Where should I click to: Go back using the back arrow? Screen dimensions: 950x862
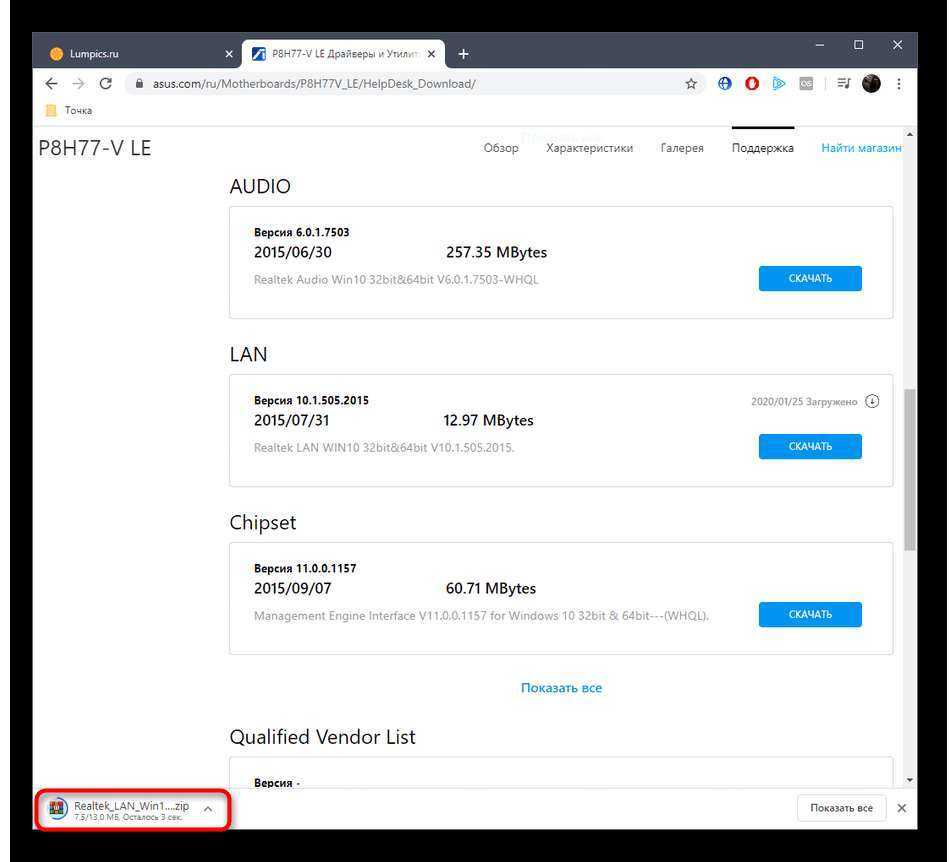51,84
